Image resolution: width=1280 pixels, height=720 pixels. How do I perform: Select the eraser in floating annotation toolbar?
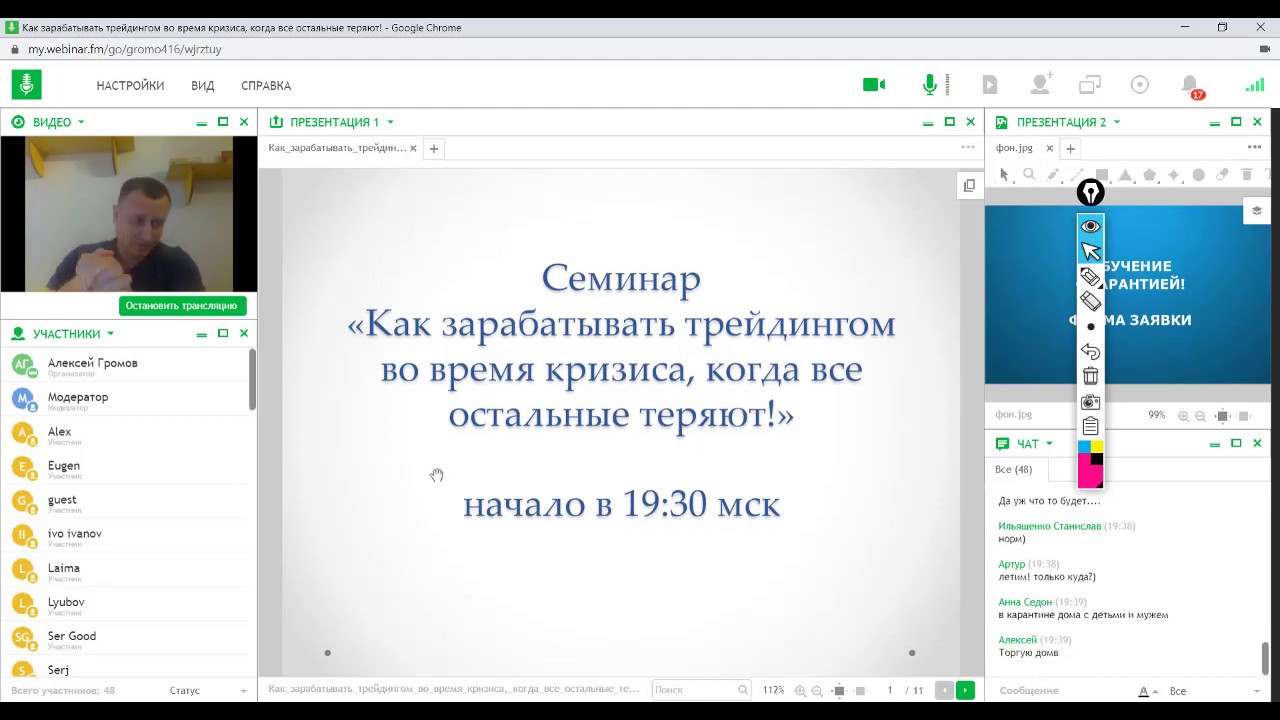[1090, 301]
